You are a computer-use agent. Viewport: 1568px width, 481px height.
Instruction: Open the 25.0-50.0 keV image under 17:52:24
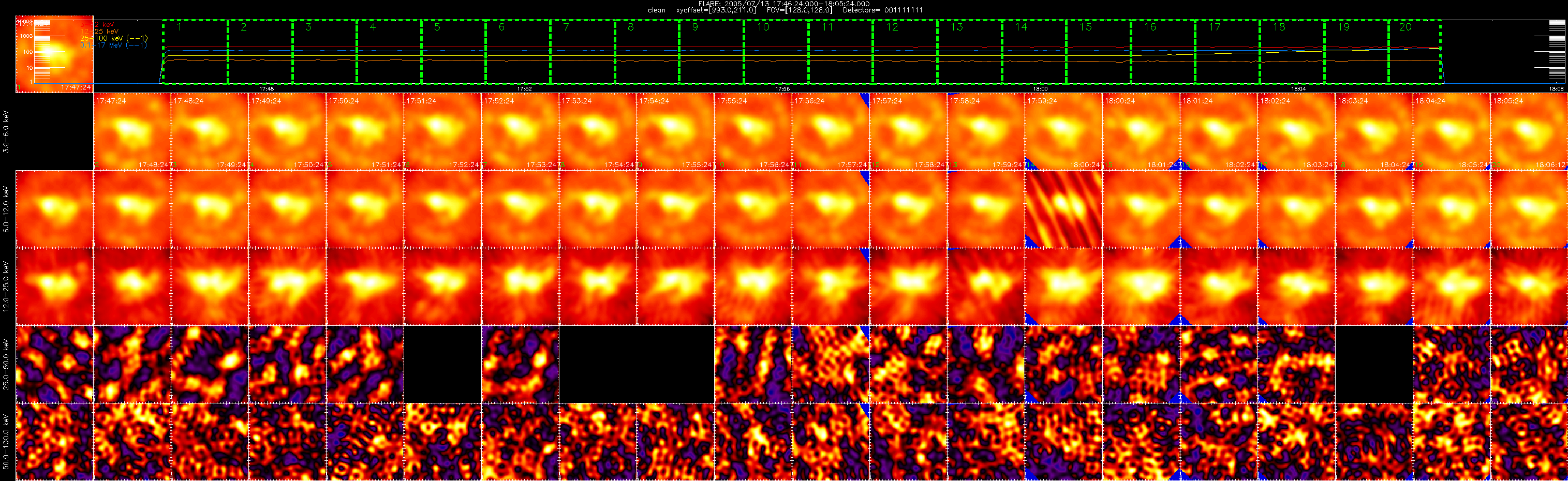point(521,364)
